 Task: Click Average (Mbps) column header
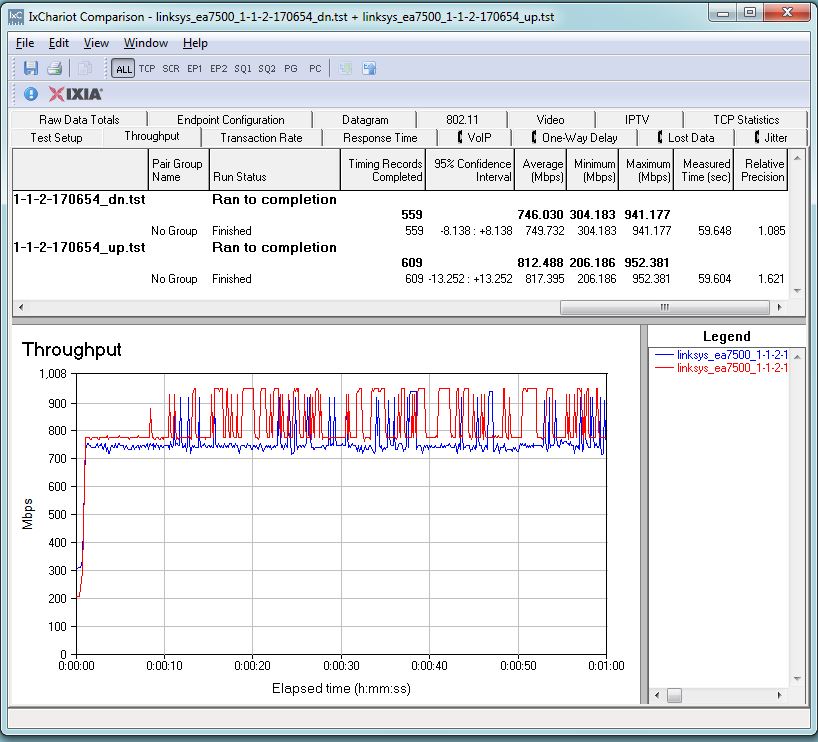coord(540,170)
